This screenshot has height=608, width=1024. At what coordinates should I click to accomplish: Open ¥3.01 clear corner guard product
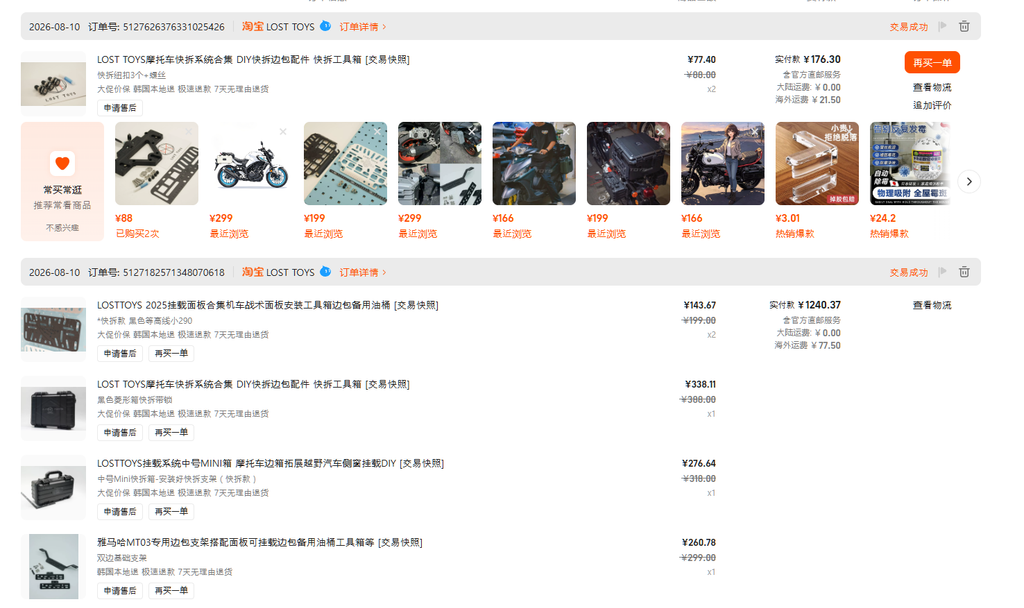[x=817, y=163]
